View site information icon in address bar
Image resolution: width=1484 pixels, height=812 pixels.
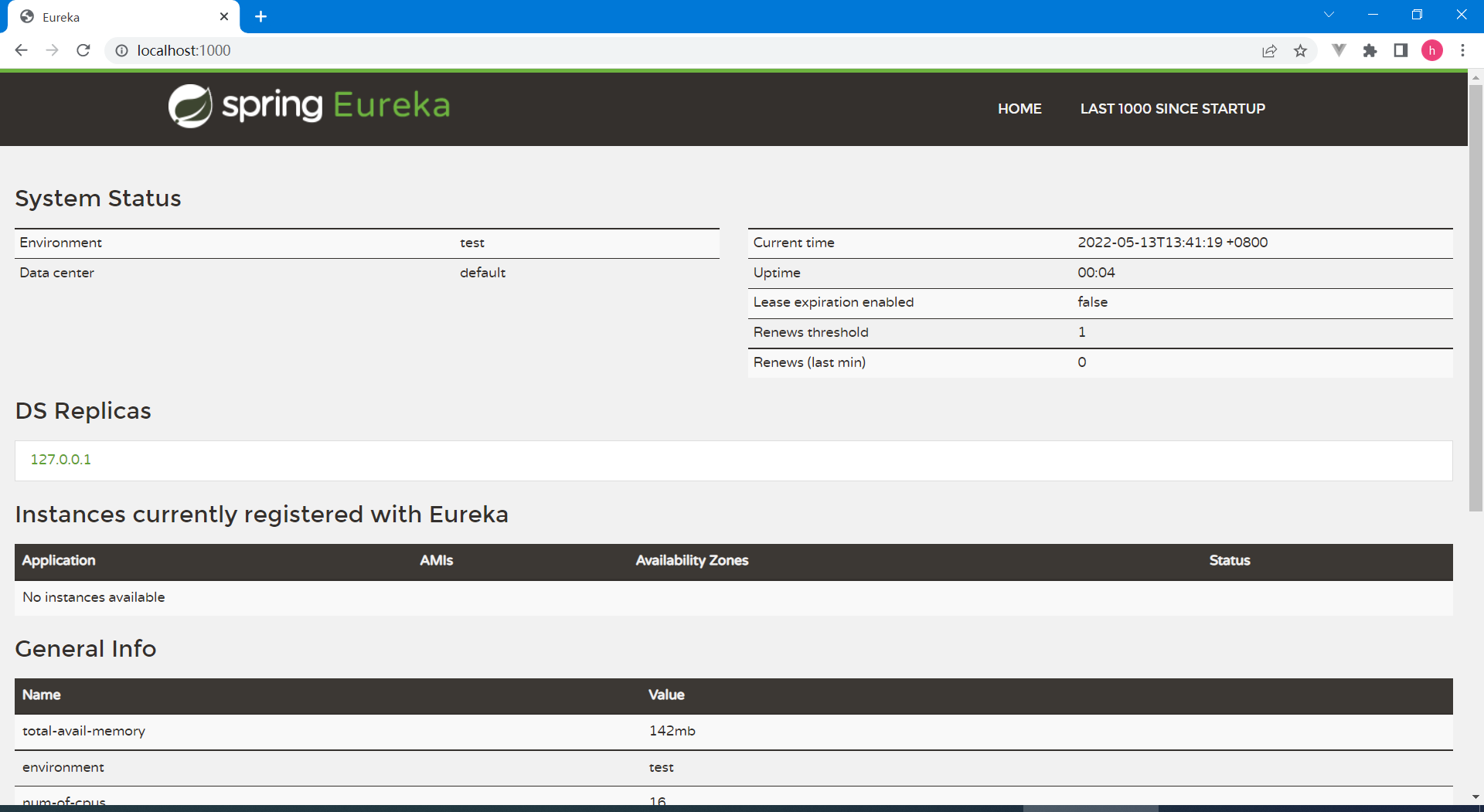121,50
